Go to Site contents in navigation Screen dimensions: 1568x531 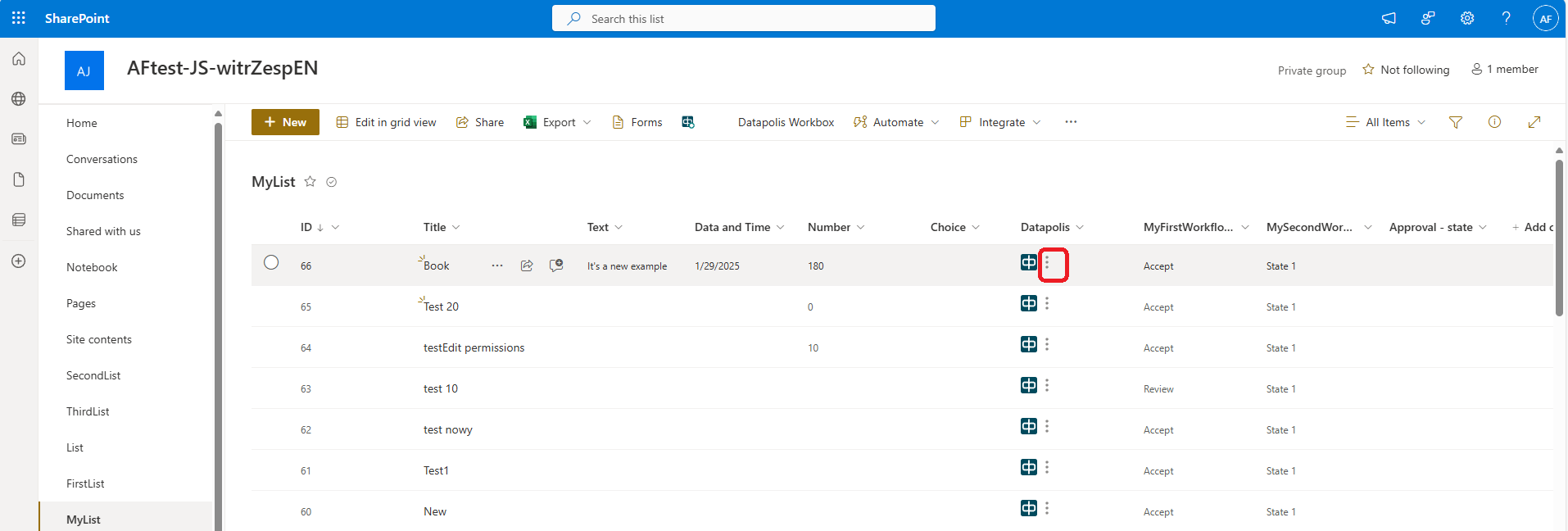99,339
